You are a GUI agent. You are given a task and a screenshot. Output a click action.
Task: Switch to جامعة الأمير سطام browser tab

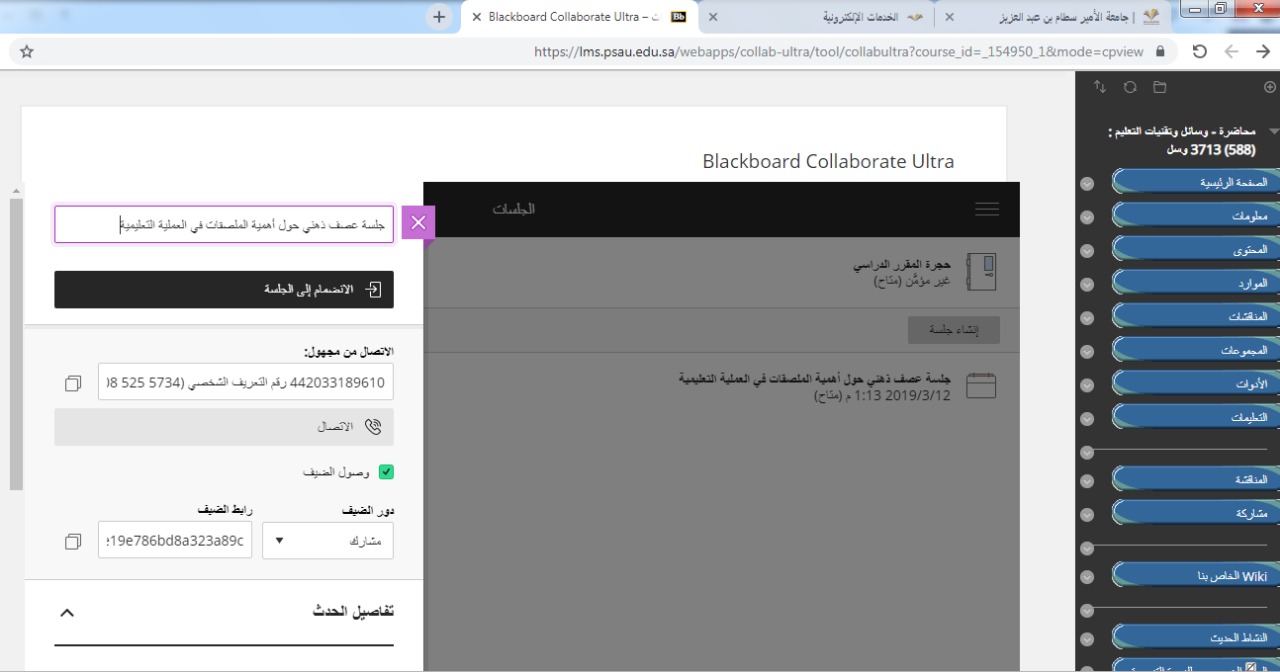(1060, 17)
